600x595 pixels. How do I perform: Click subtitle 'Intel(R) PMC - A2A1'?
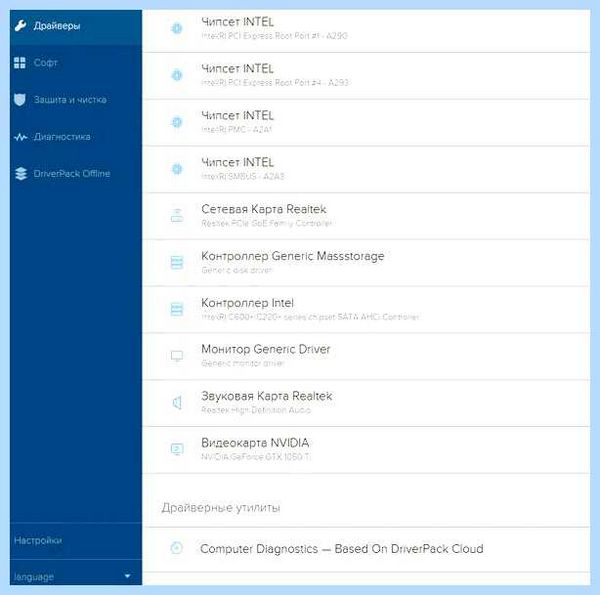[236, 129]
